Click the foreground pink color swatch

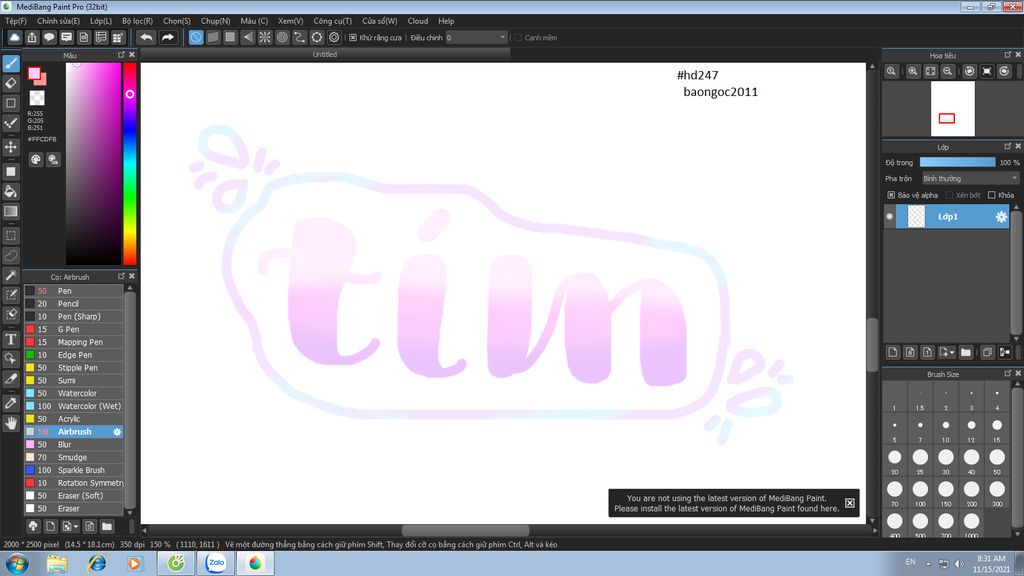[34, 74]
